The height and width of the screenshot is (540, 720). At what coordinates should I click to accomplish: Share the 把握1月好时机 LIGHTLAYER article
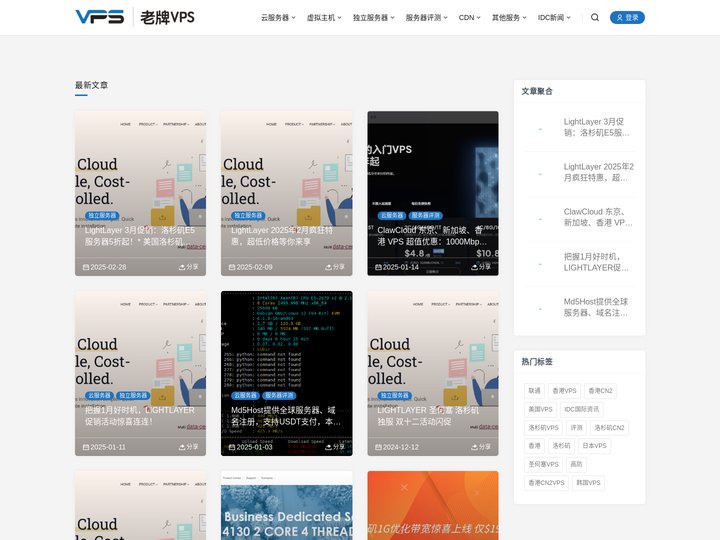189,447
